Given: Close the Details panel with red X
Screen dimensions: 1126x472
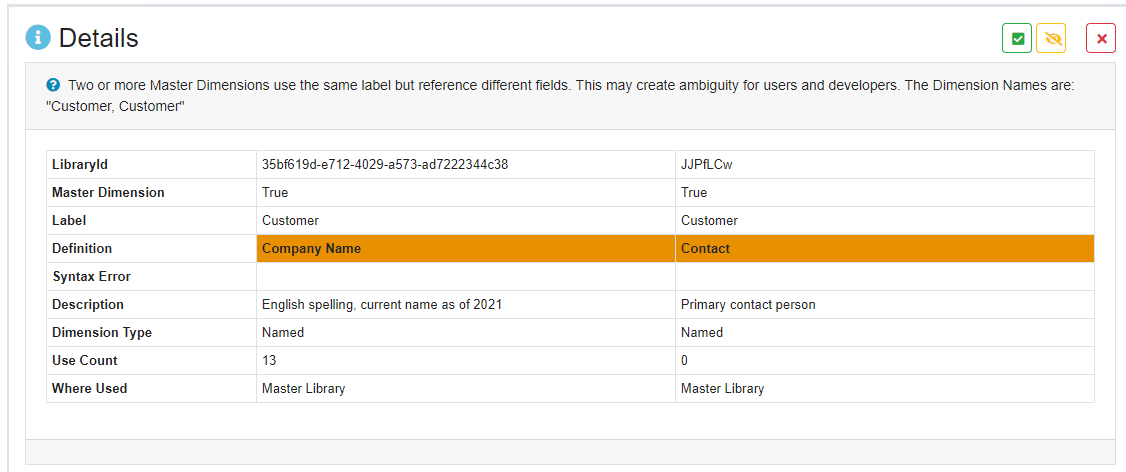Looking at the screenshot, I should point(1101,38).
